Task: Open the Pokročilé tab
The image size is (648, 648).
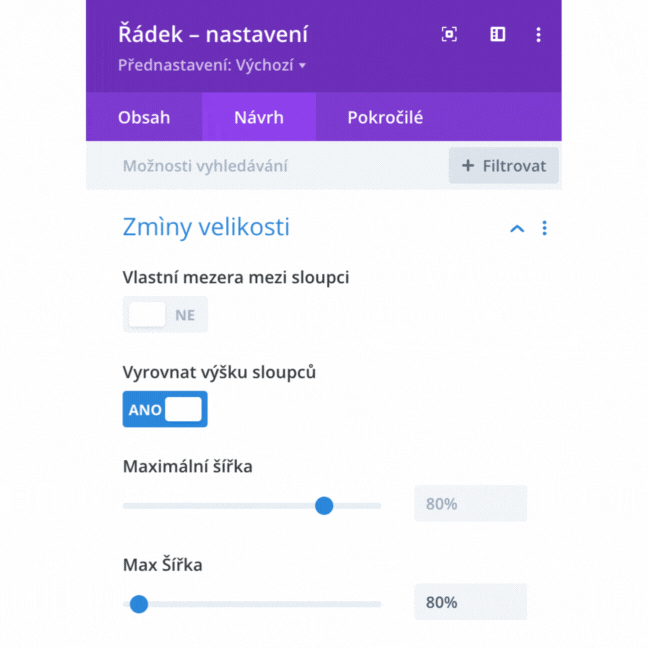Action: 385,117
